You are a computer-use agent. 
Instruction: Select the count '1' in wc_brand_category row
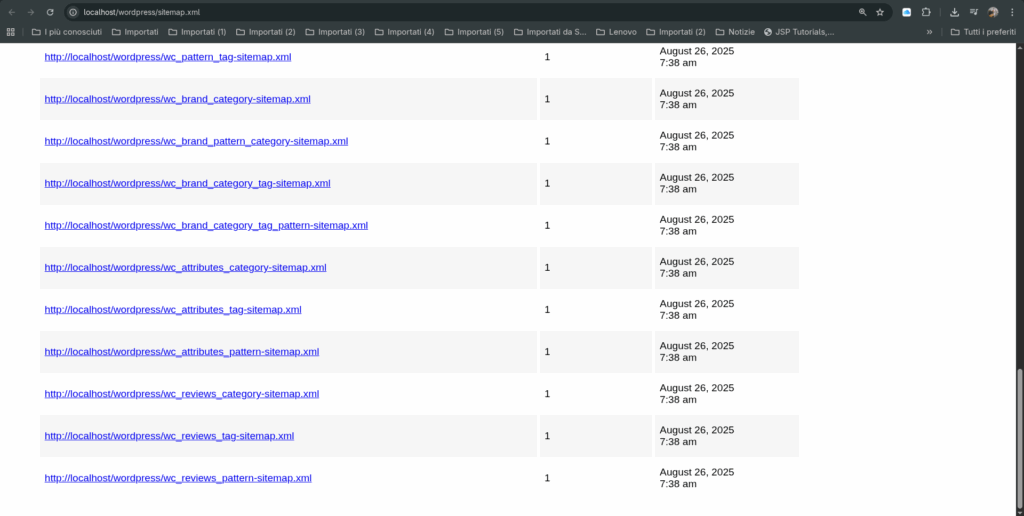547,99
